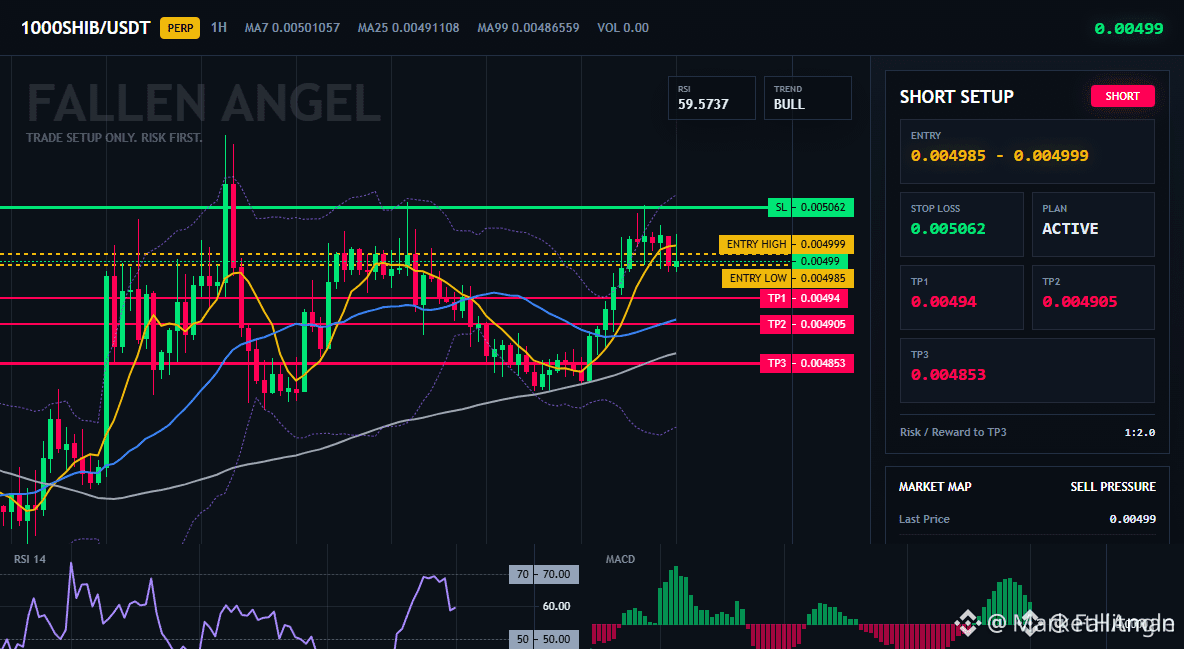Click the Risk / Reward to TP3 label
The image size is (1184, 649).
[x=953, y=432]
